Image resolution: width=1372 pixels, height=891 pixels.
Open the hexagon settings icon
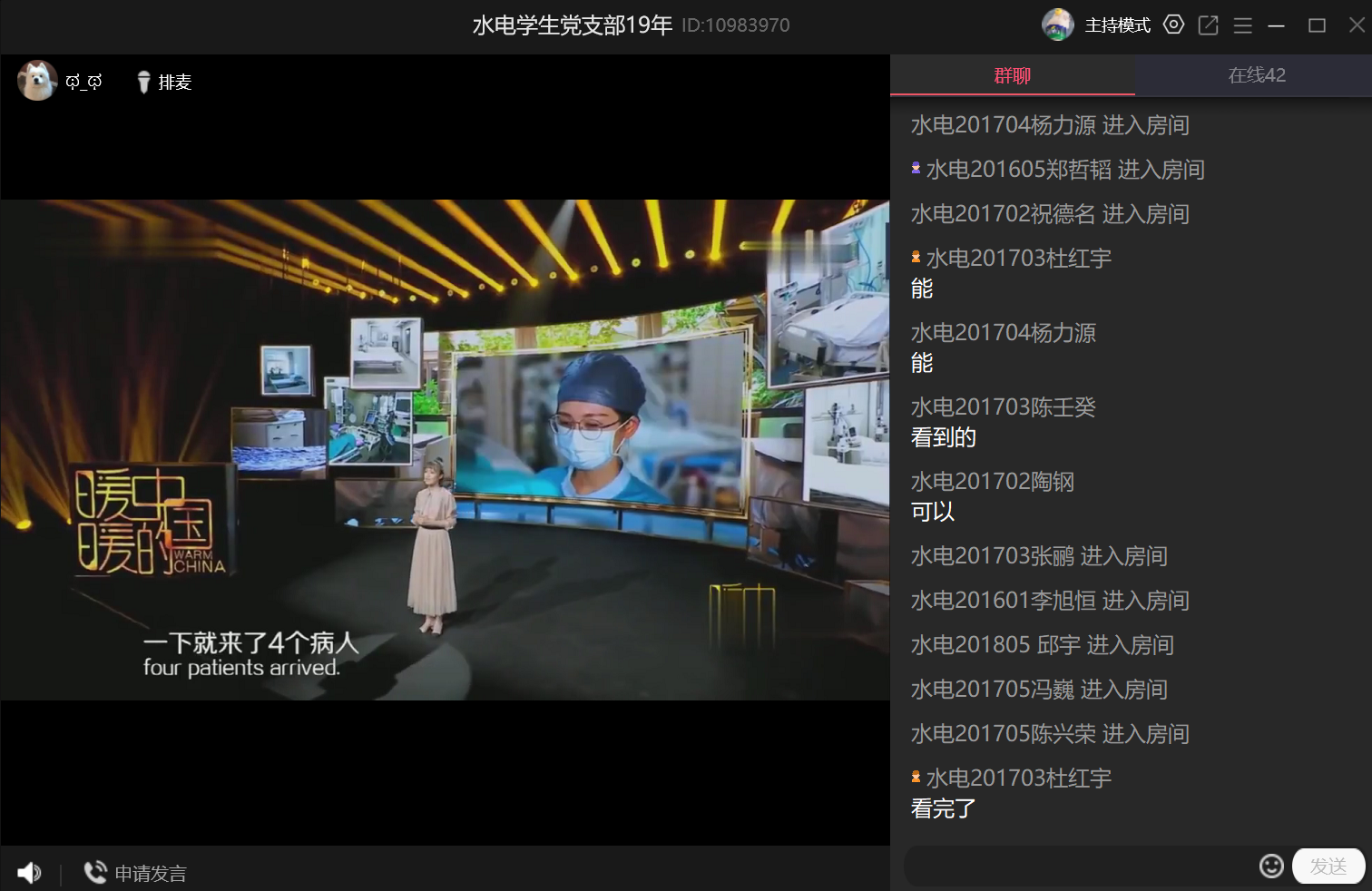tap(1173, 25)
